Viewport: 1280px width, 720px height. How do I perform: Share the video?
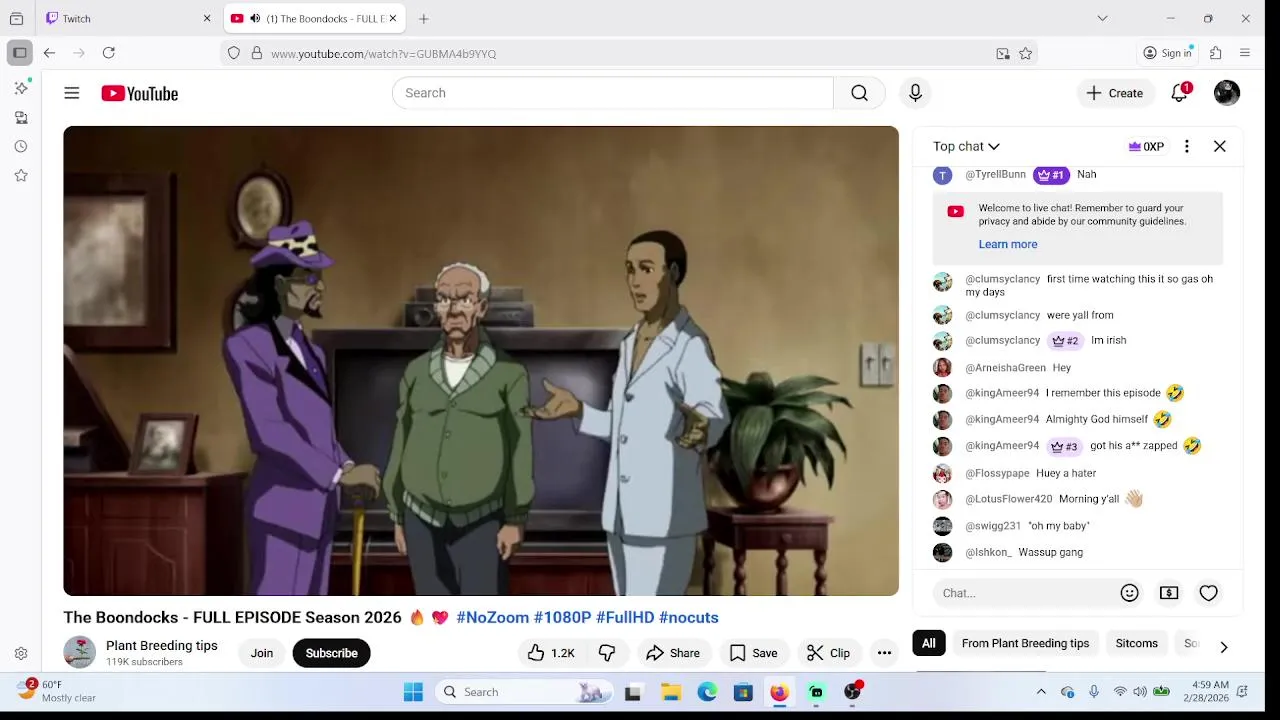pyautogui.click(x=673, y=653)
